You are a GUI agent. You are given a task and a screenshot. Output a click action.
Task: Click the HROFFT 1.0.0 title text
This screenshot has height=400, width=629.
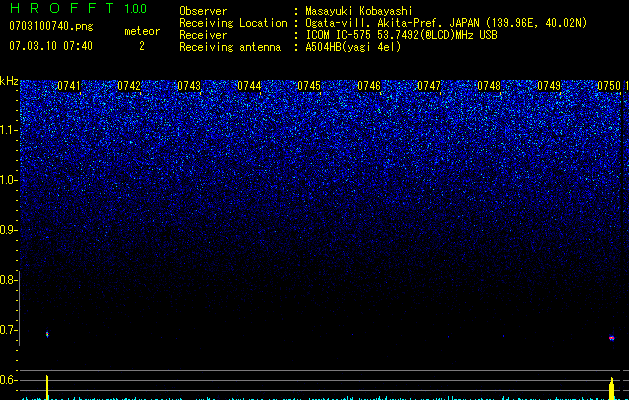click(78, 8)
